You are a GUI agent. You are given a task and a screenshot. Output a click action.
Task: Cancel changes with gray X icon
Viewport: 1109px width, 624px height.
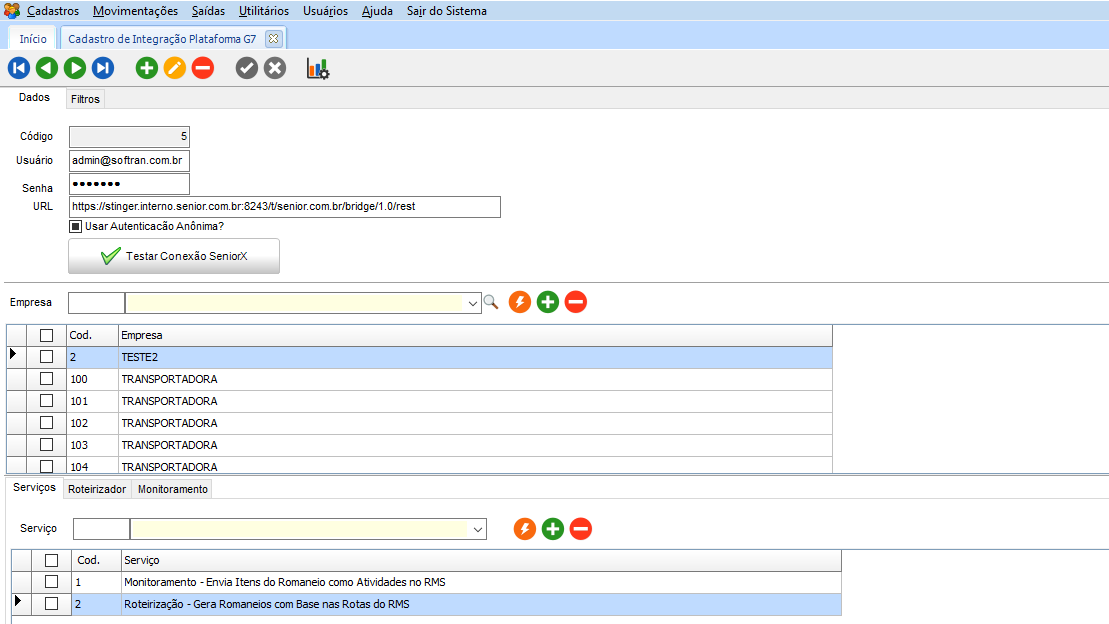pyautogui.click(x=275, y=68)
